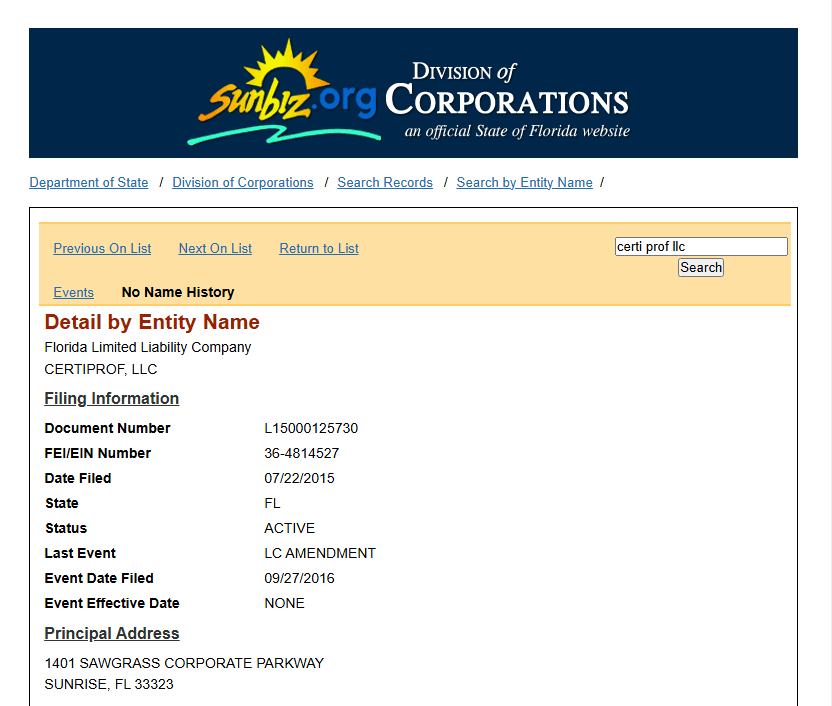This screenshot has width=832, height=706.
Task: Click the Sunbiz.org sun logo
Action: [285, 93]
